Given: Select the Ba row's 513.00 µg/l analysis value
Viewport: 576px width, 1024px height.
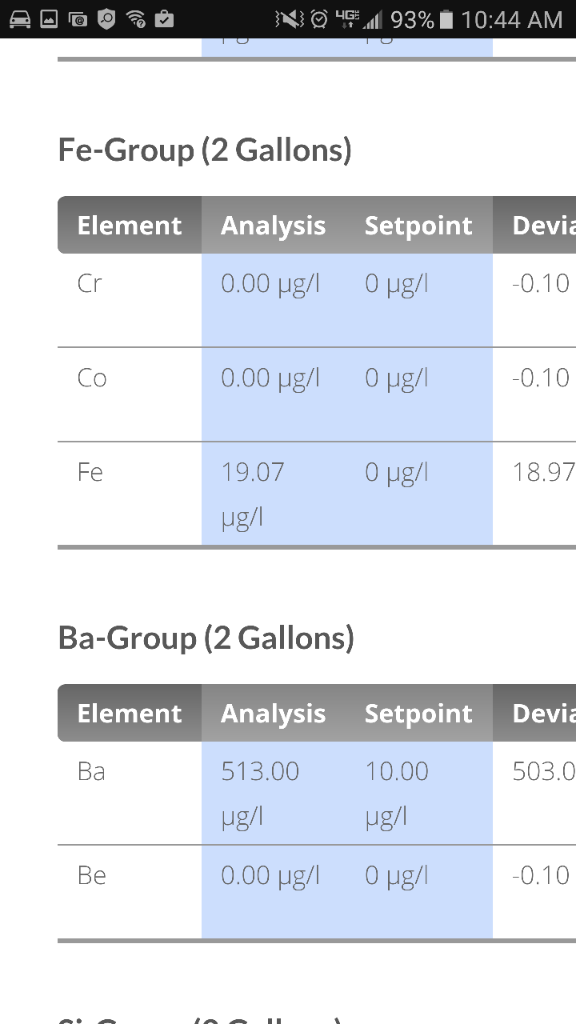Looking at the screenshot, I should click(x=260, y=793).
